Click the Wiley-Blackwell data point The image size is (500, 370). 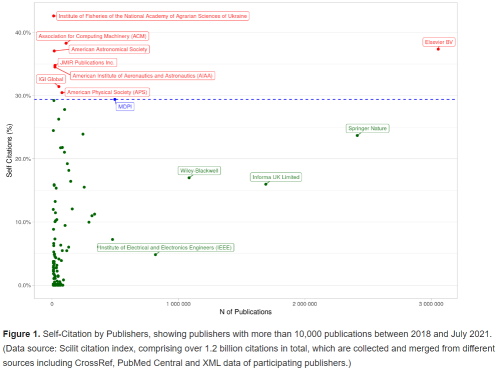189,178
